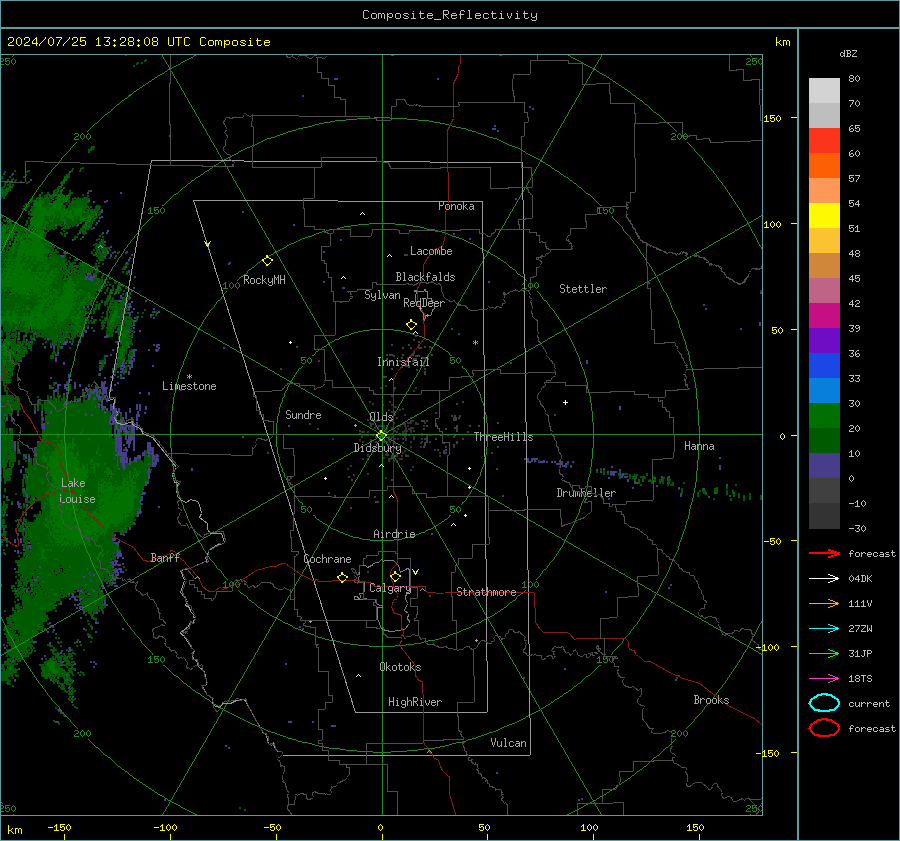Click the yellow diamond radar marker at Didsbury
900x841 pixels.
pos(381,436)
